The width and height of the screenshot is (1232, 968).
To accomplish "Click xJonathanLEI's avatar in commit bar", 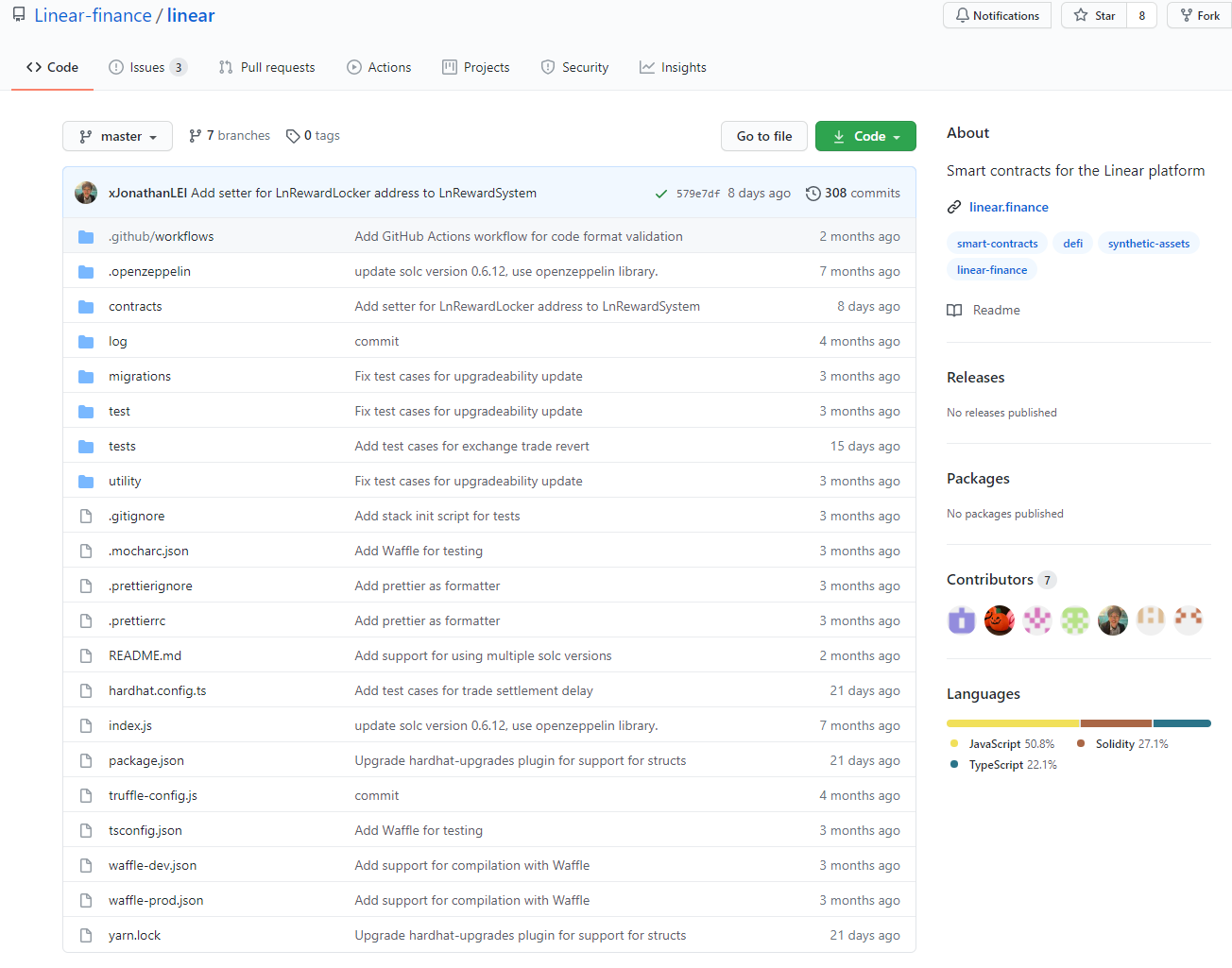I will tap(86, 193).
